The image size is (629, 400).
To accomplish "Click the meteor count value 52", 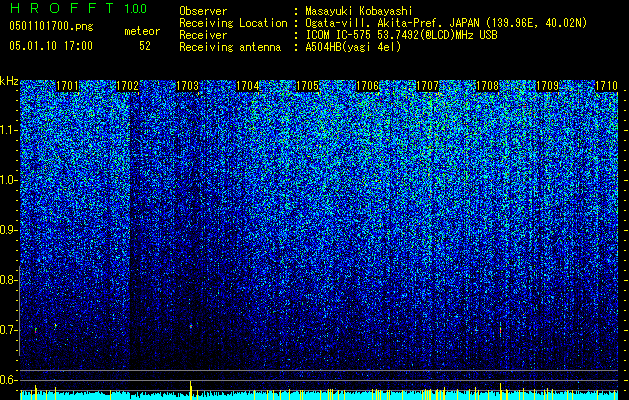I will click(x=145, y=46).
